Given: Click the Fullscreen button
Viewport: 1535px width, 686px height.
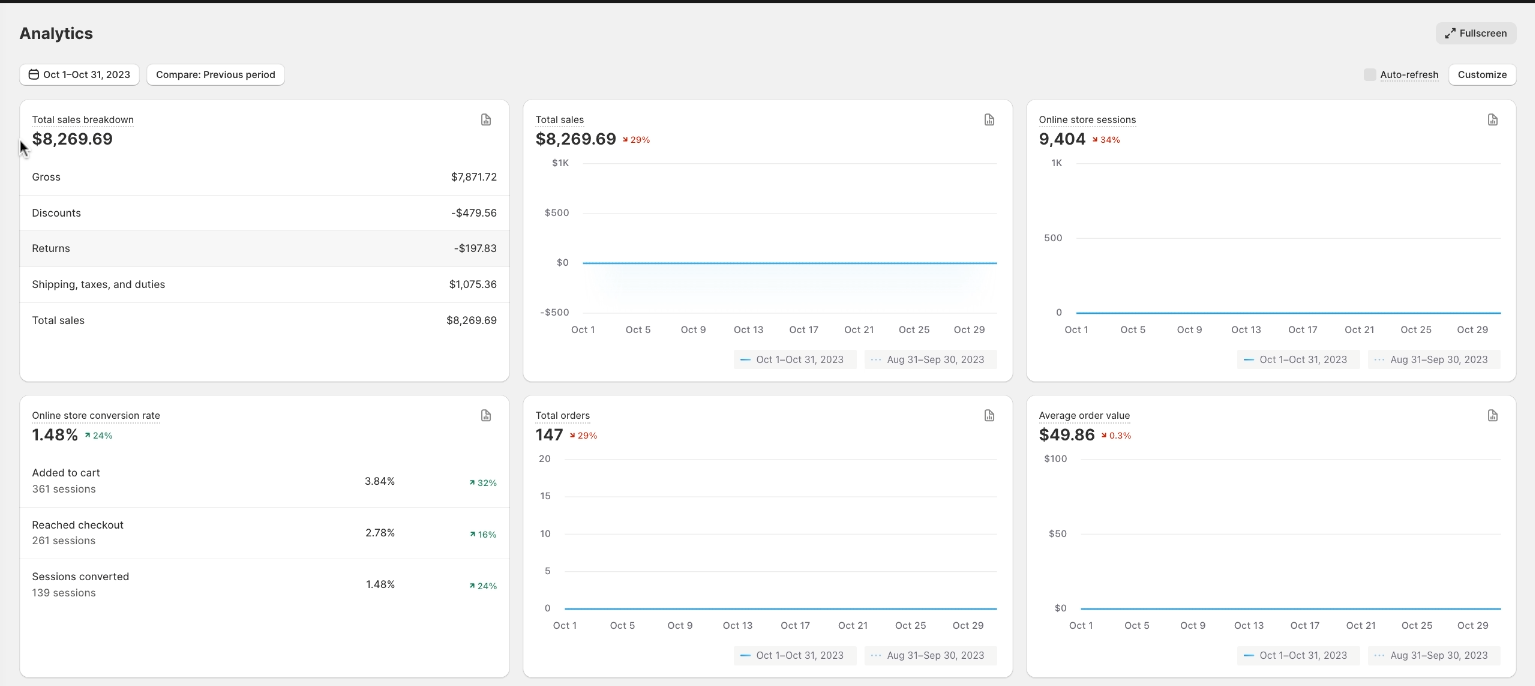Looking at the screenshot, I should click(x=1476, y=33).
